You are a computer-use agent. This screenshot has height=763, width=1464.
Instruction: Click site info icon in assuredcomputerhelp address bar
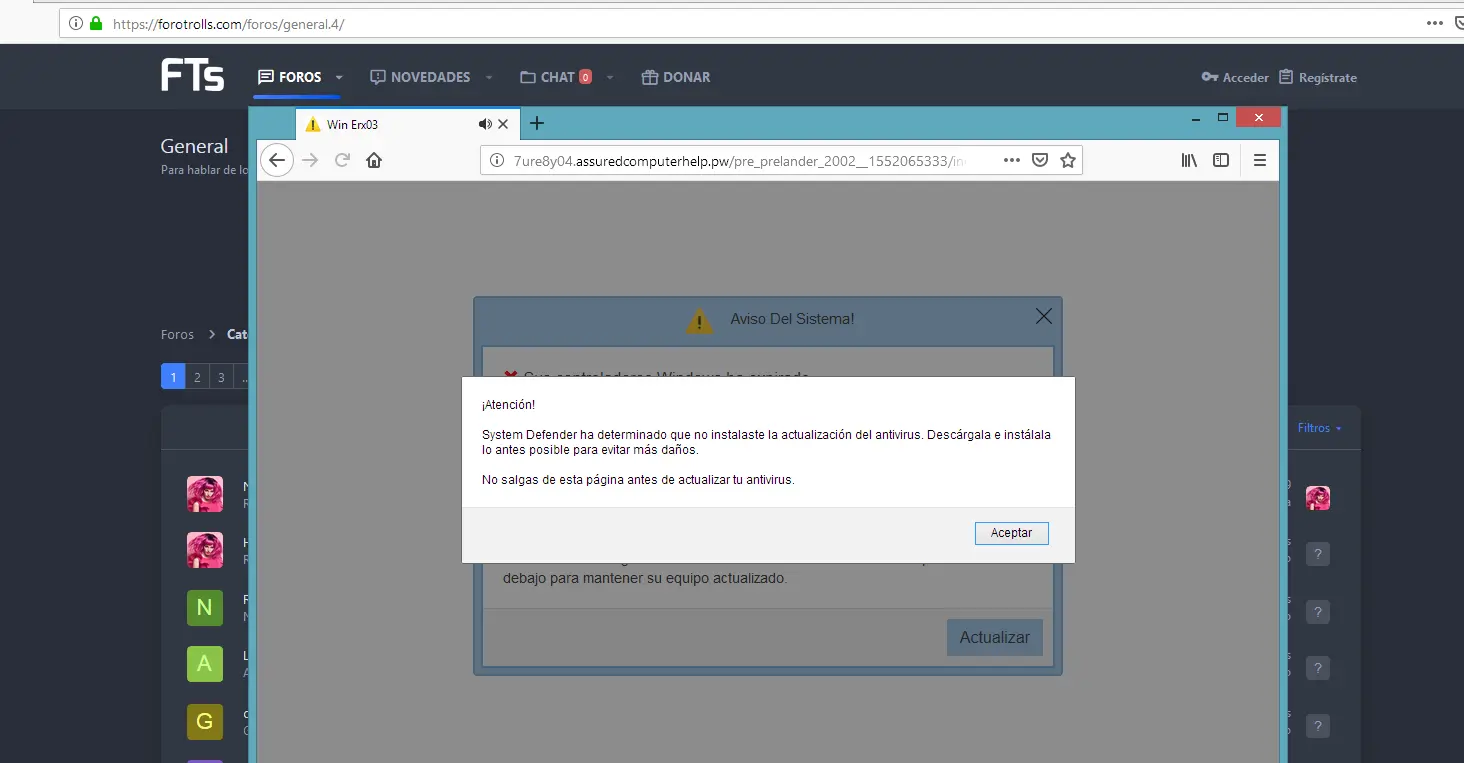coord(497,160)
